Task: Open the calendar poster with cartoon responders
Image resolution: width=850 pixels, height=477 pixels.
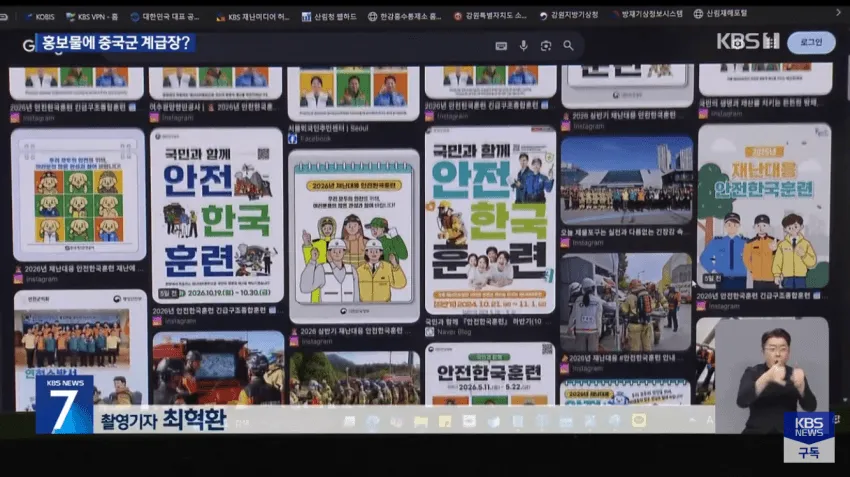Action: click(x=354, y=236)
